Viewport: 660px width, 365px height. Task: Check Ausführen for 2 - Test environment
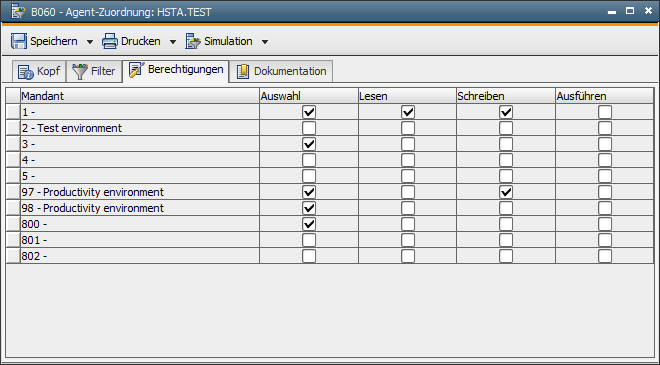pyautogui.click(x=605, y=128)
